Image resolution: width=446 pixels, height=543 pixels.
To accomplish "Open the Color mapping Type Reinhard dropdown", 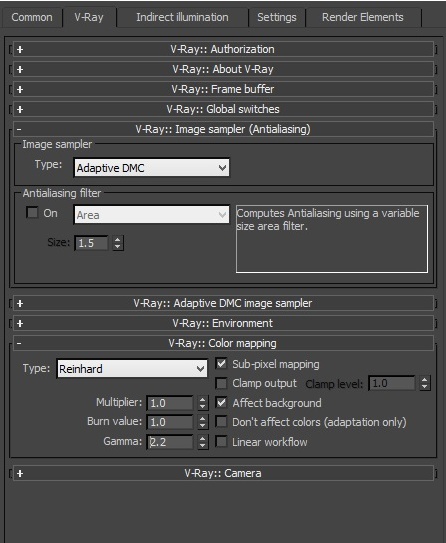I will click(132, 368).
